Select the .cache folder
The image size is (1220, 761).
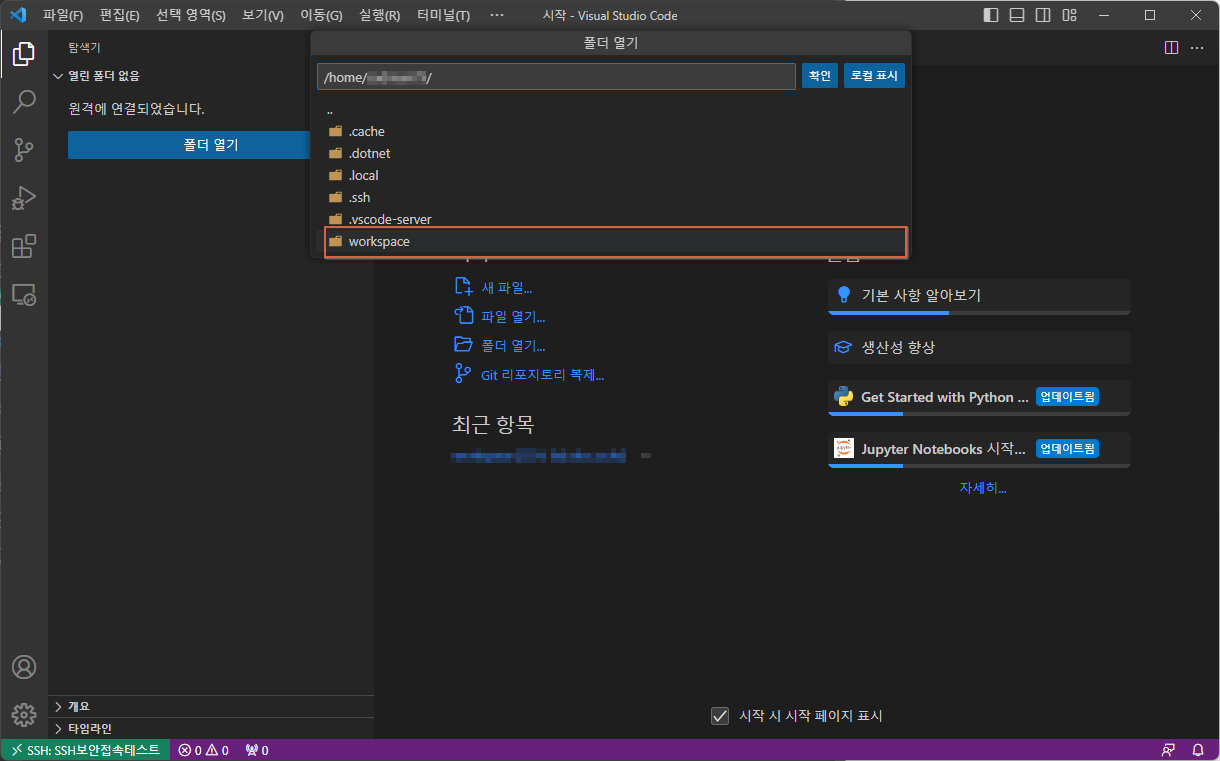pyautogui.click(x=611, y=131)
